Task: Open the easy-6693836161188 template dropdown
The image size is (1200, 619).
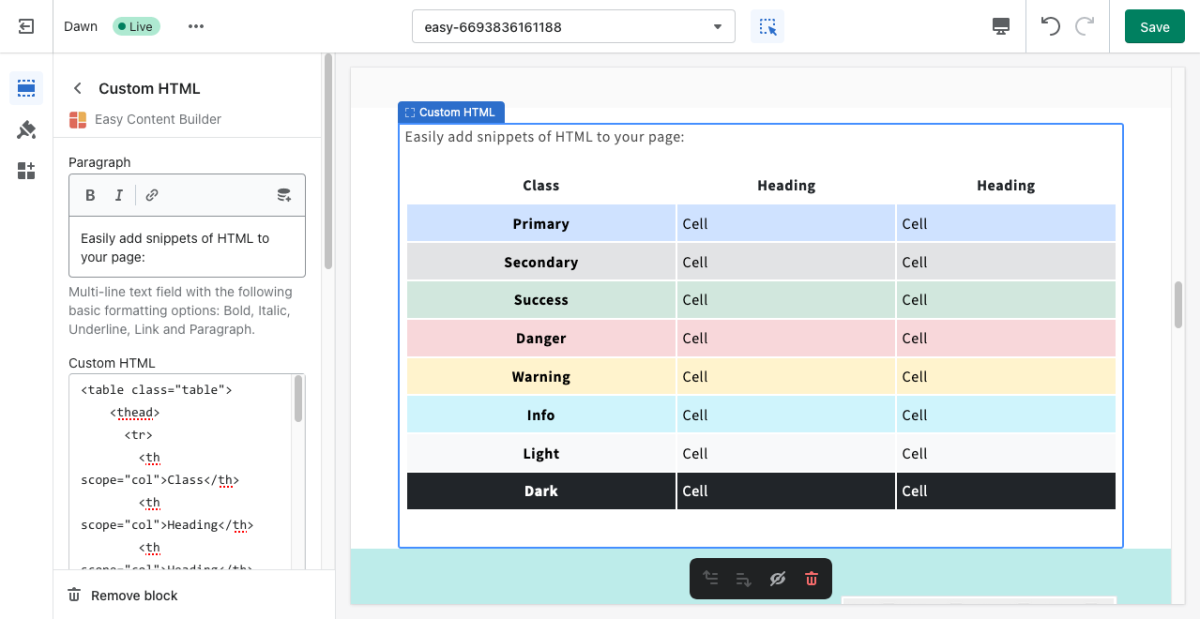Action: coord(573,27)
